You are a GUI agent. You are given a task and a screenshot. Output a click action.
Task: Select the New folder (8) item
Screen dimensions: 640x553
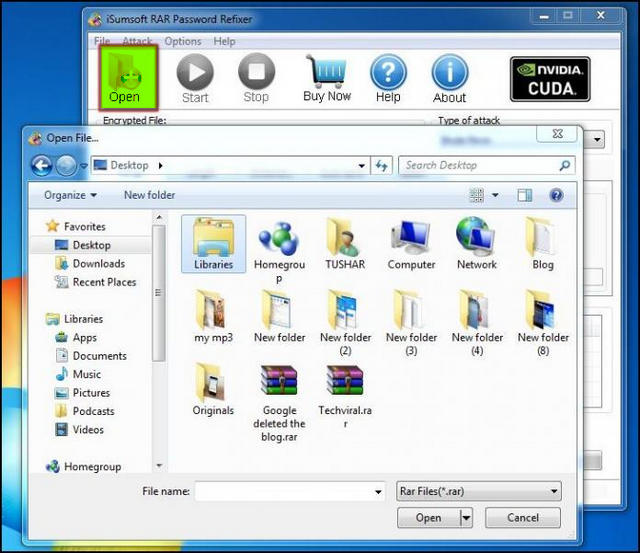coord(542,323)
